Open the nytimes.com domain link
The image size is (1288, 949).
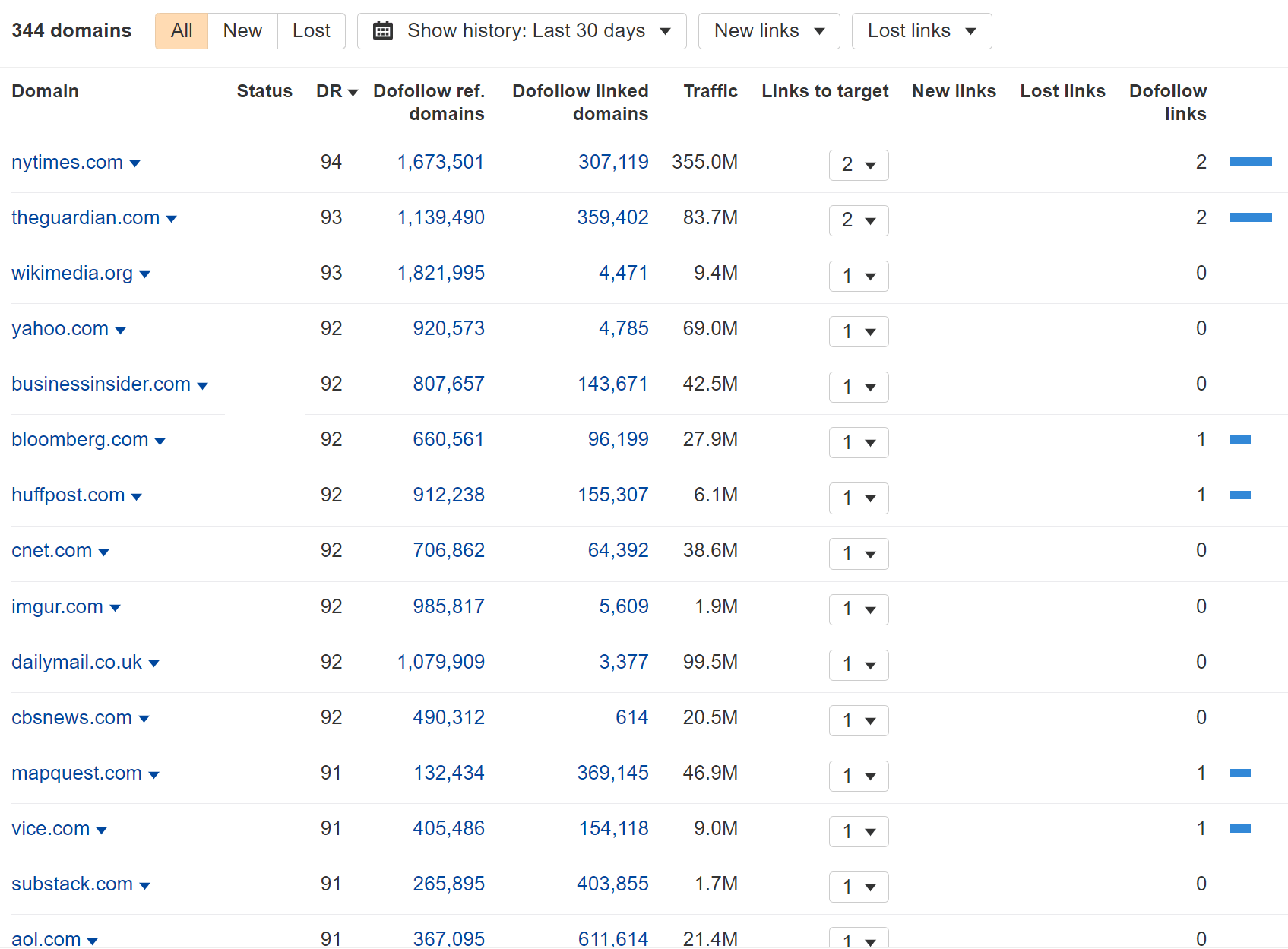coord(67,162)
